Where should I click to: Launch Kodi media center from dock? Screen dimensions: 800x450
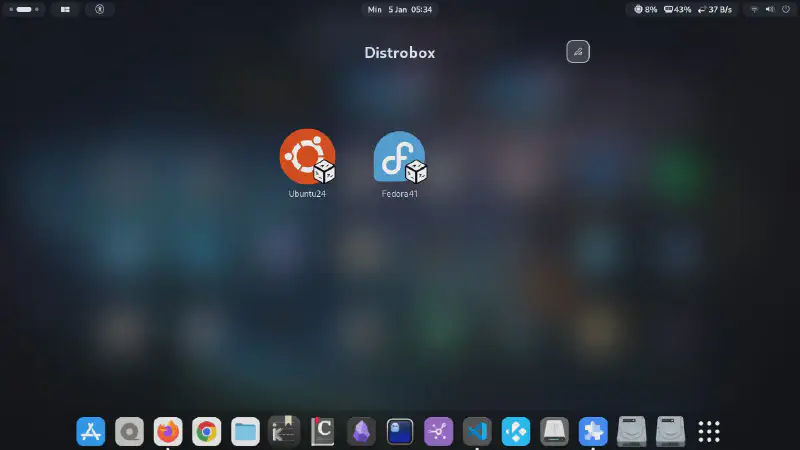[515, 431]
